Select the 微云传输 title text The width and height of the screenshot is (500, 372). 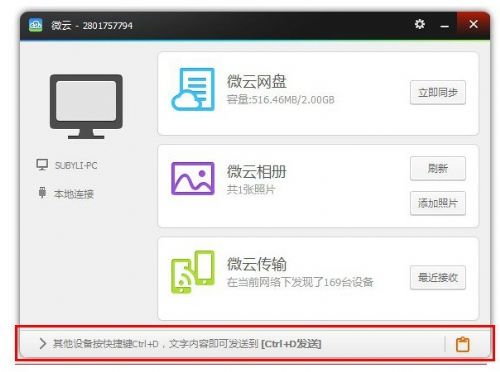[x=257, y=264]
